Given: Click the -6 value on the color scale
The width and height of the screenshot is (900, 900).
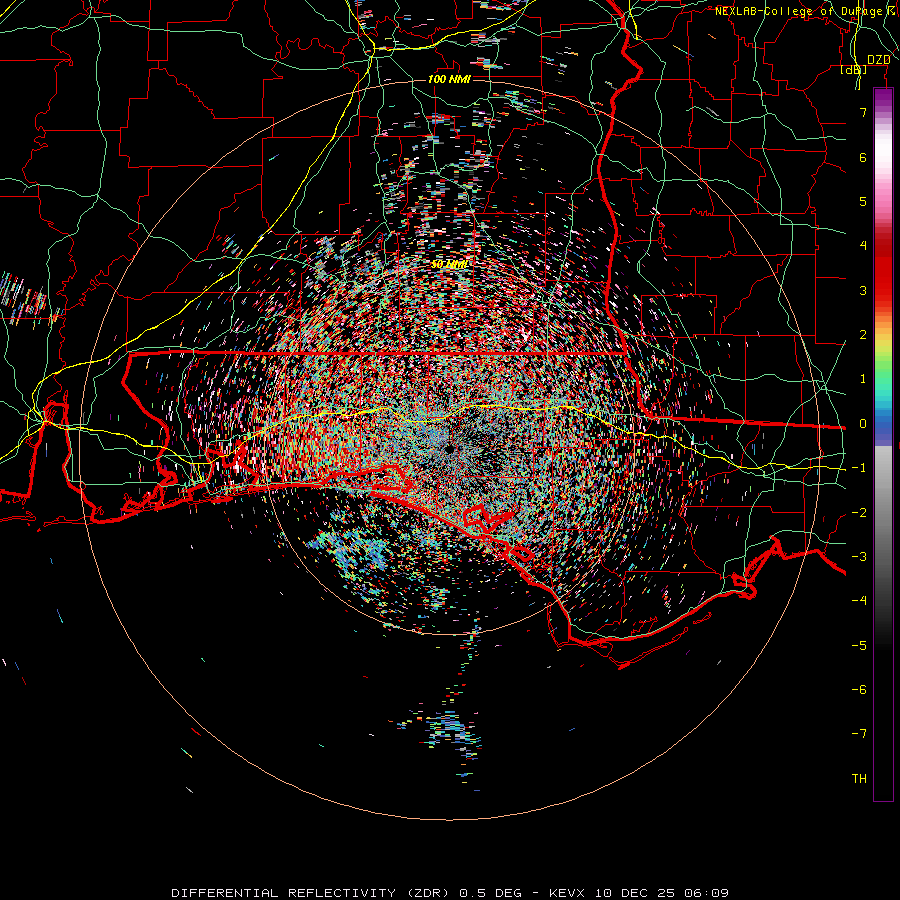Looking at the screenshot, I should (859, 690).
